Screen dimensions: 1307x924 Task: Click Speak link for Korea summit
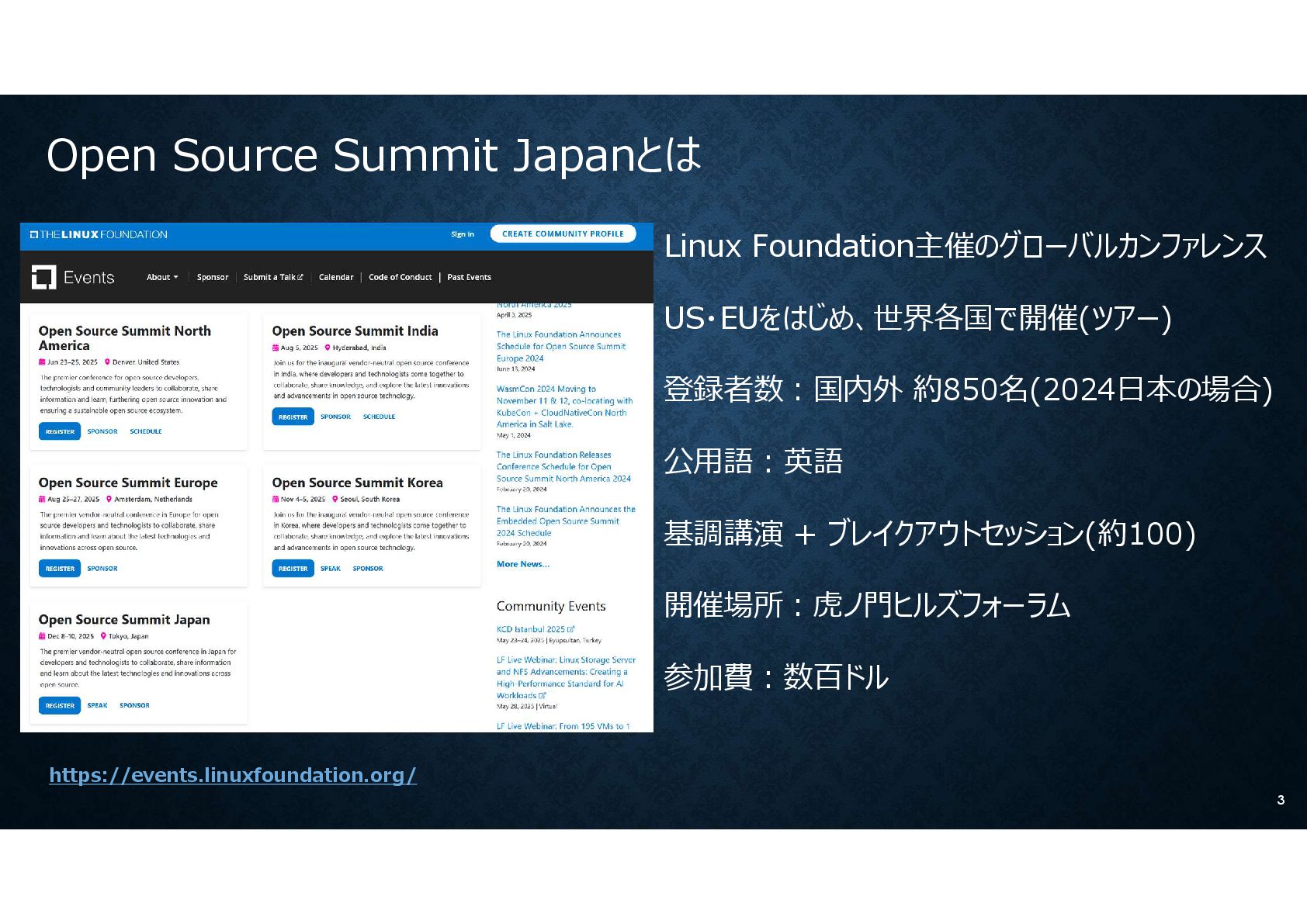click(x=331, y=569)
